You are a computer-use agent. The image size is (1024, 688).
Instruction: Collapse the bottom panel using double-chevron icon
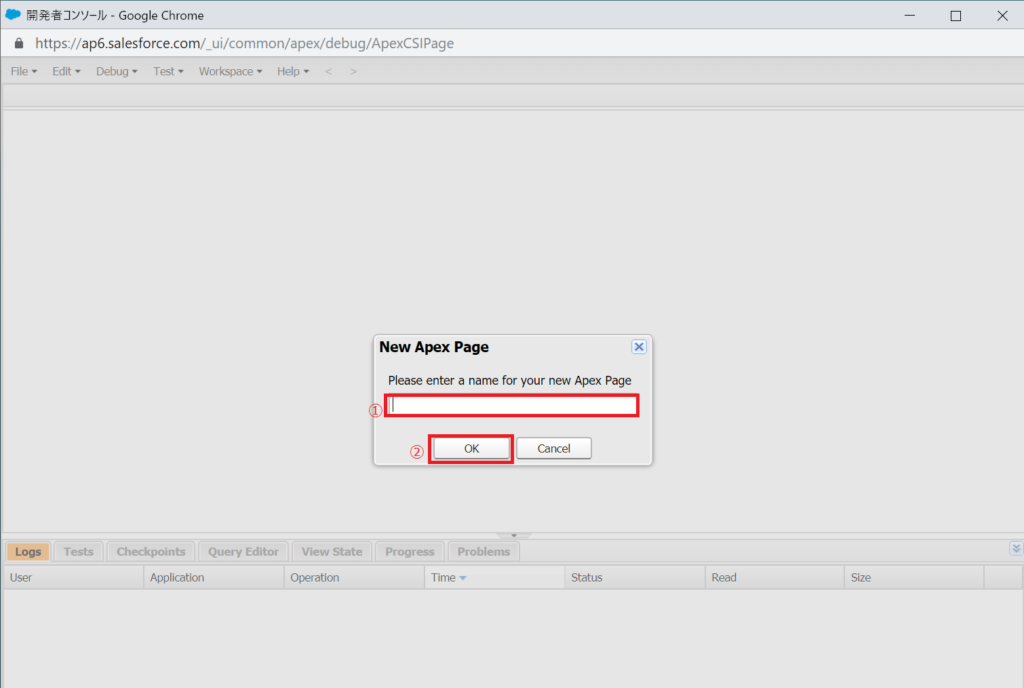[x=1016, y=548]
